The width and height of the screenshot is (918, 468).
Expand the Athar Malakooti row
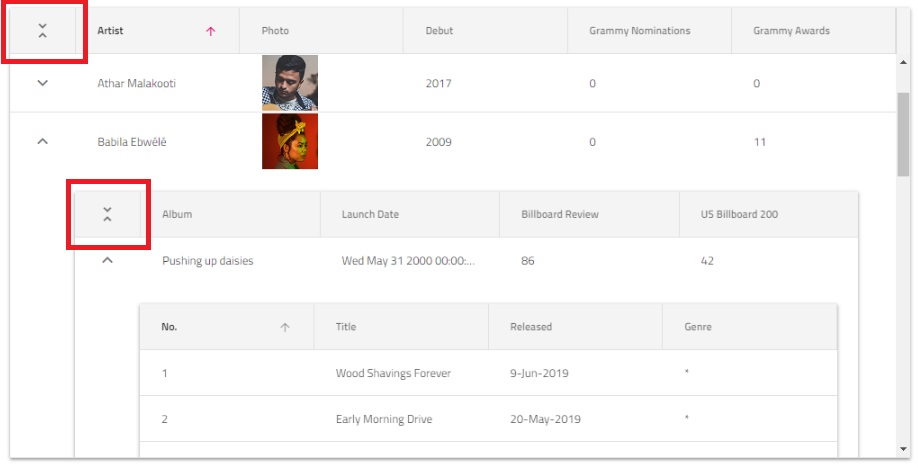click(x=42, y=83)
